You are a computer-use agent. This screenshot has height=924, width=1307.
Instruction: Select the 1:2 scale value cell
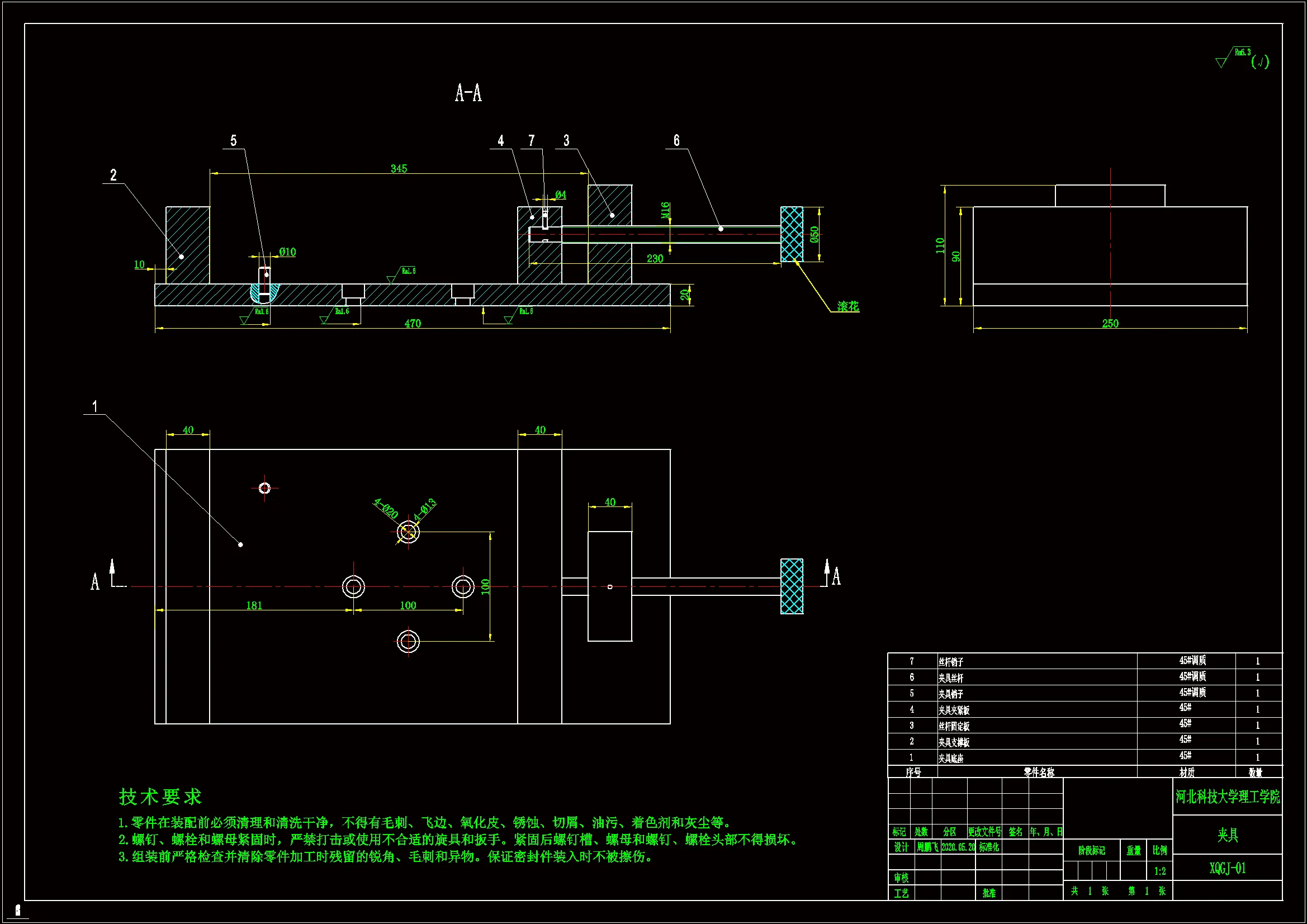[x=1159, y=871]
